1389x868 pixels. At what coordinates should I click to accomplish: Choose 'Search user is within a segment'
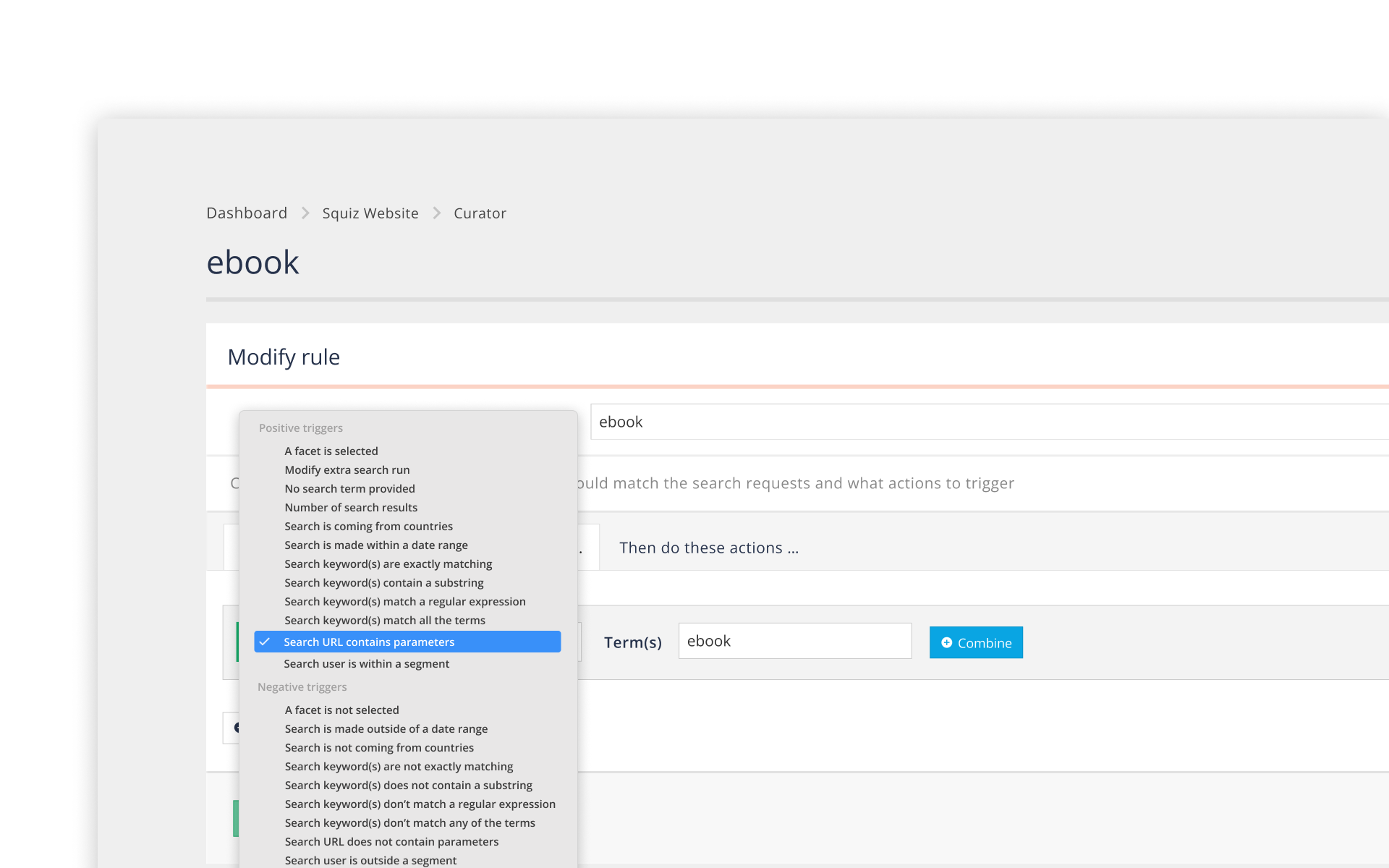pyautogui.click(x=366, y=663)
